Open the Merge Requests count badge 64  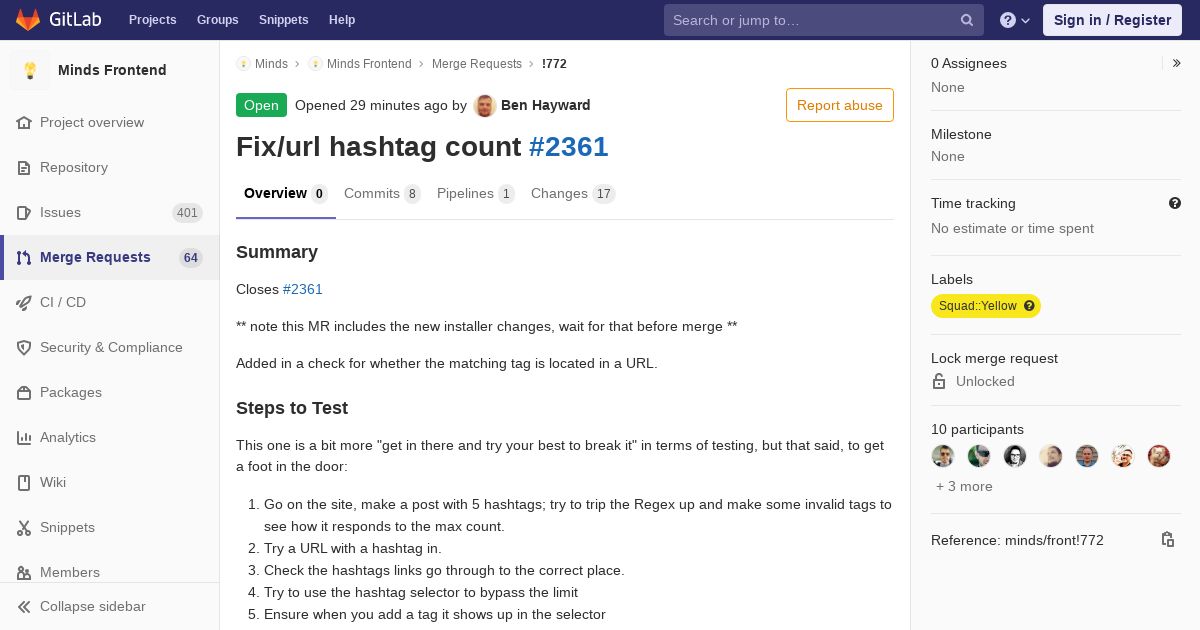[x=191, y=257]
